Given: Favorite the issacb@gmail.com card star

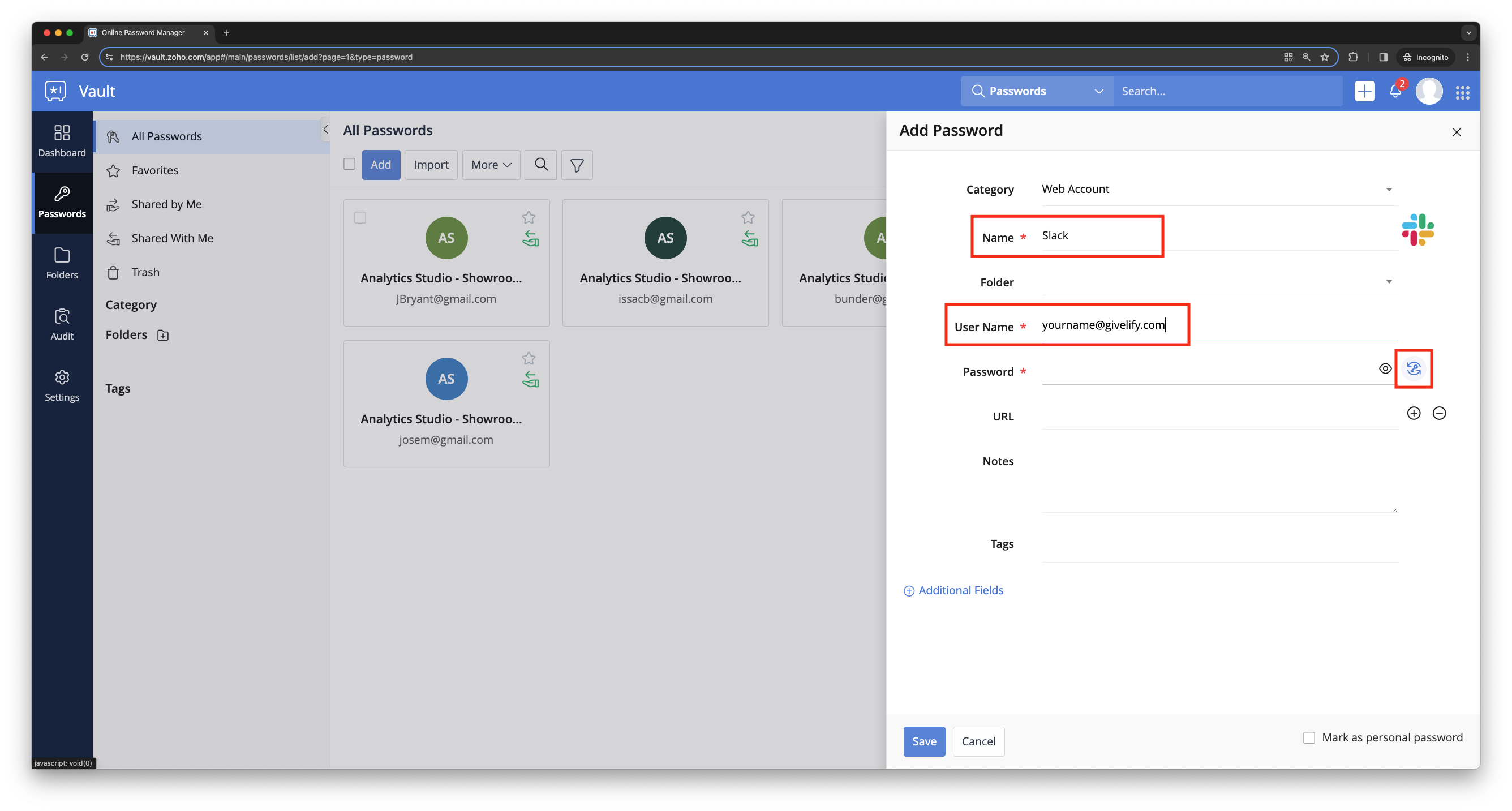Looking at the screenshot, I should click(x=747, y=217).
